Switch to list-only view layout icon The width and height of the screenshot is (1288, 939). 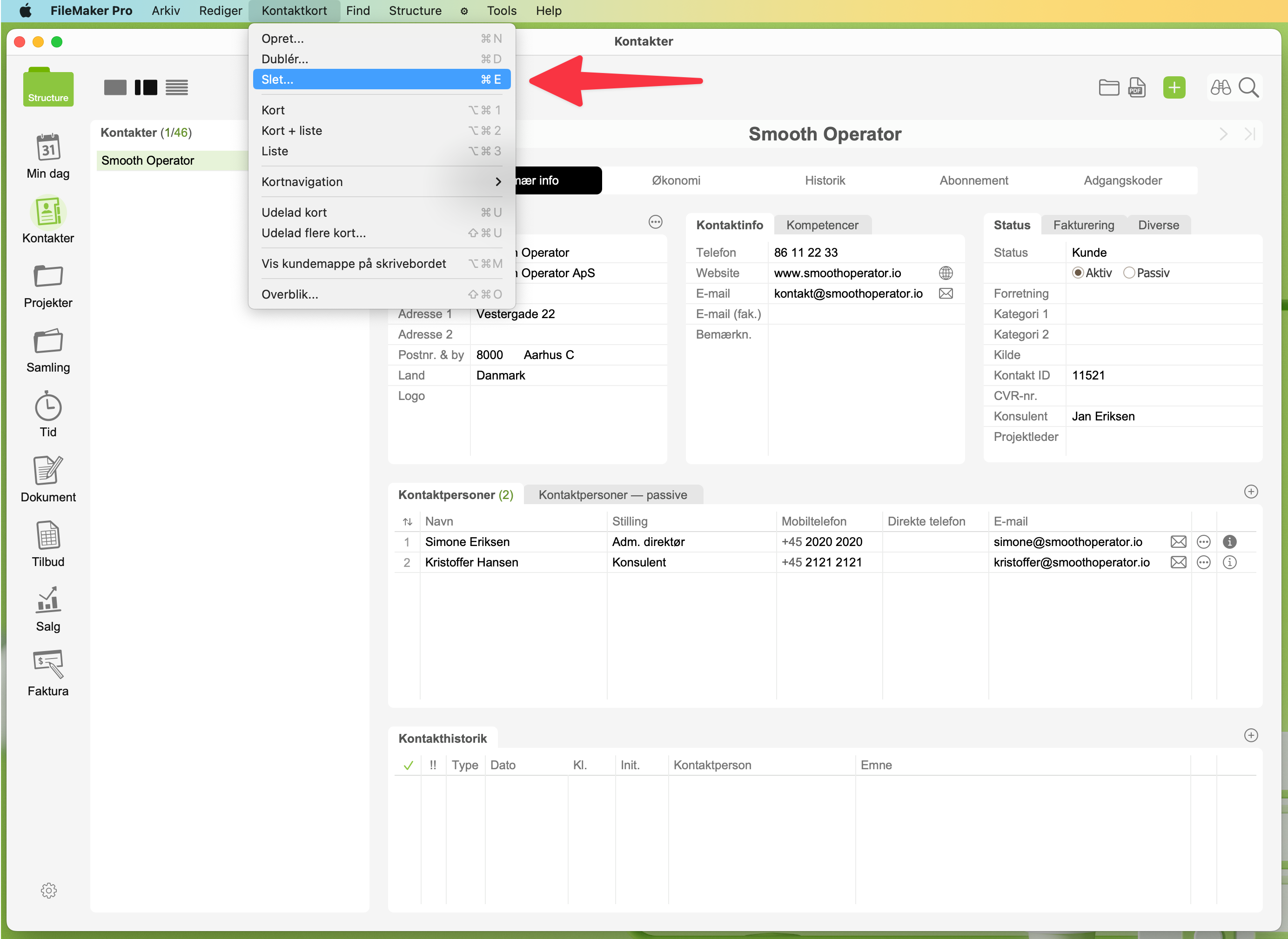point(176,87)
